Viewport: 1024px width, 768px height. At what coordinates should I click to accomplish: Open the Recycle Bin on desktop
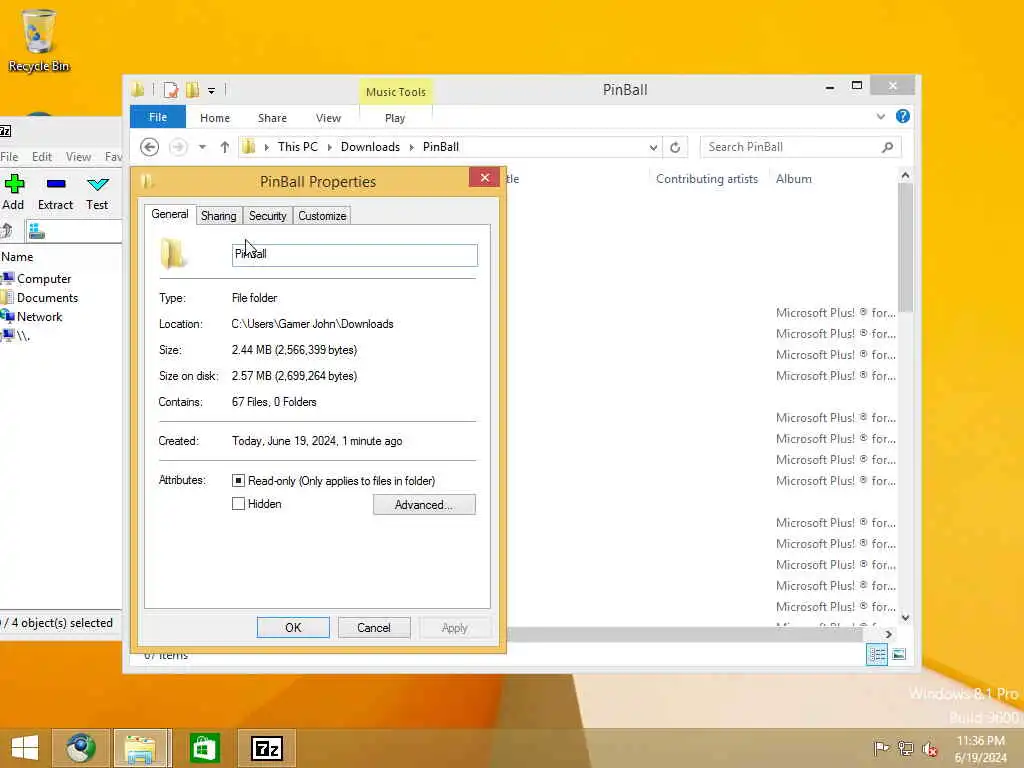(38, 40)
